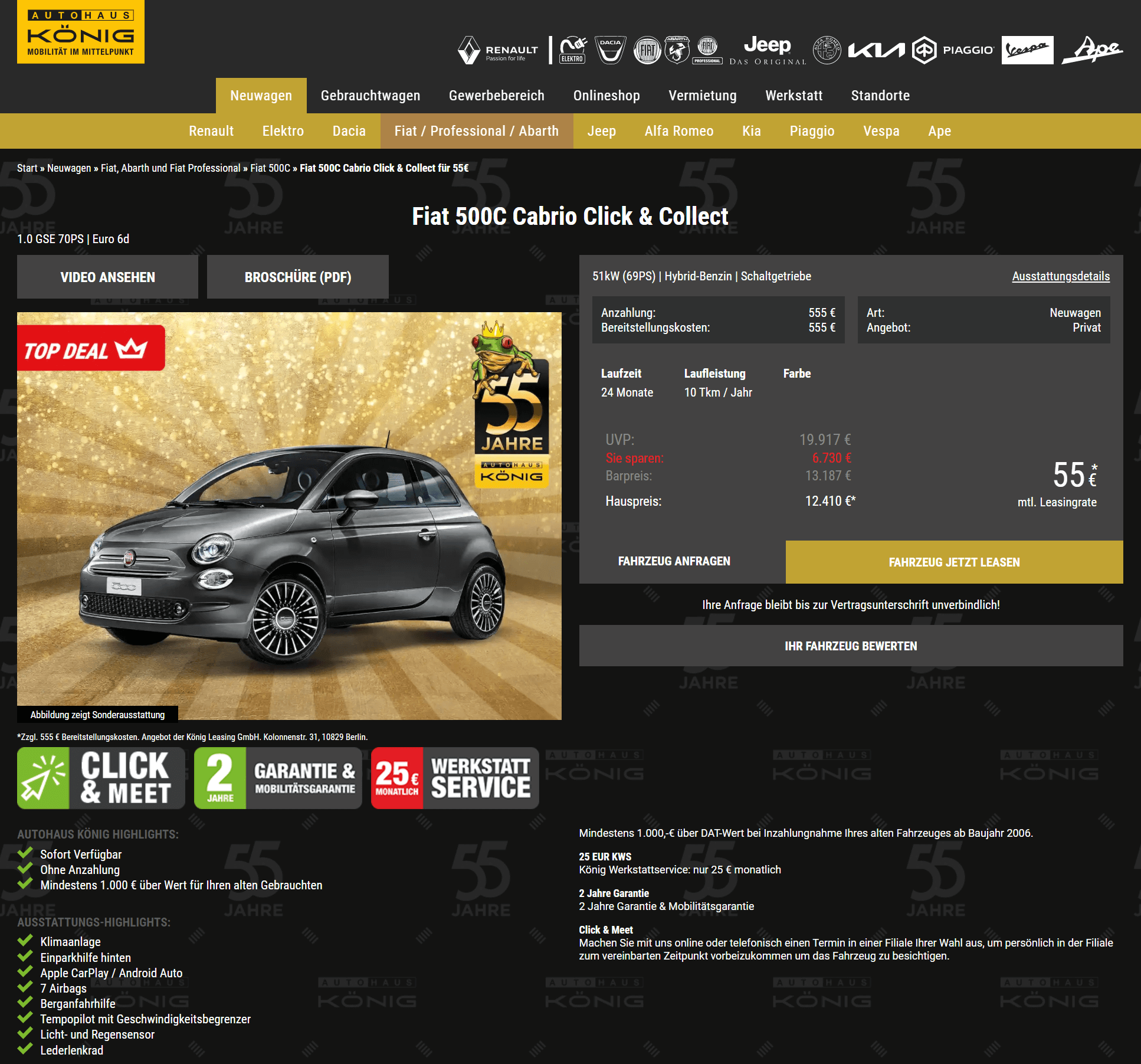Click 'Einparkhilfe hinten' equipment item
Viewport: 1141px width, 1064px height.
[86, 958]
